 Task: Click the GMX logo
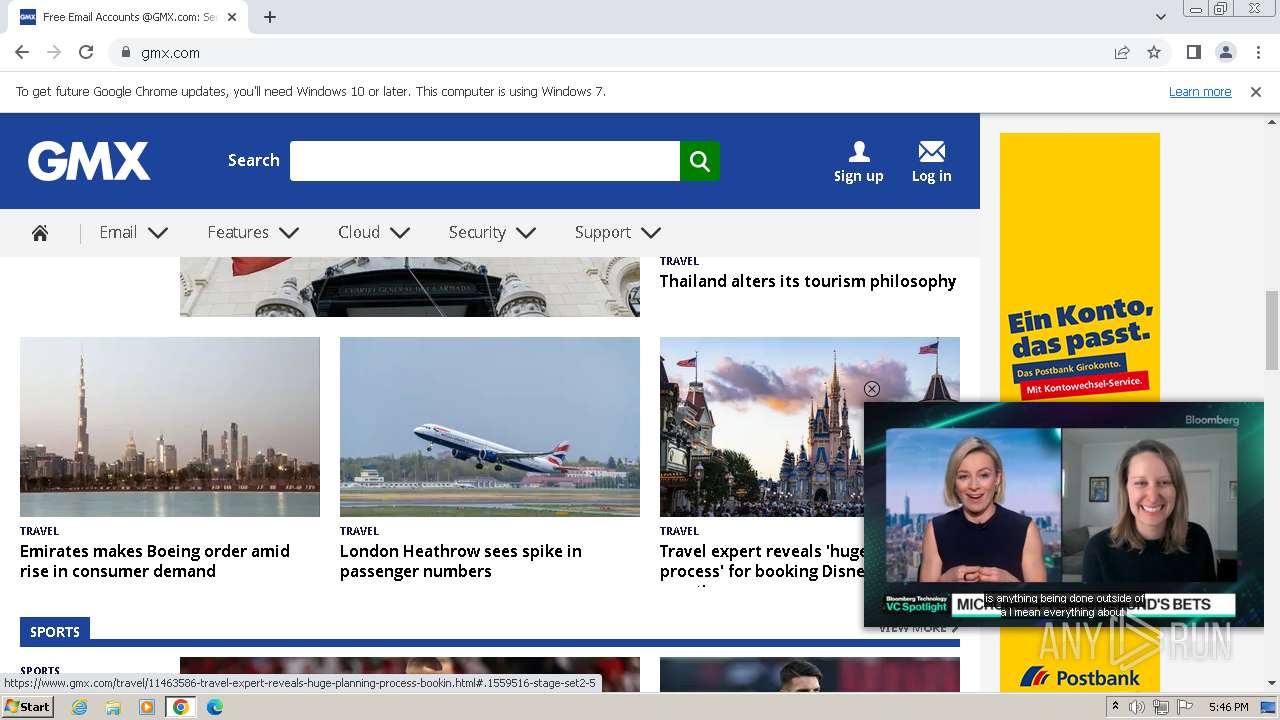click(x=89, y=161)
